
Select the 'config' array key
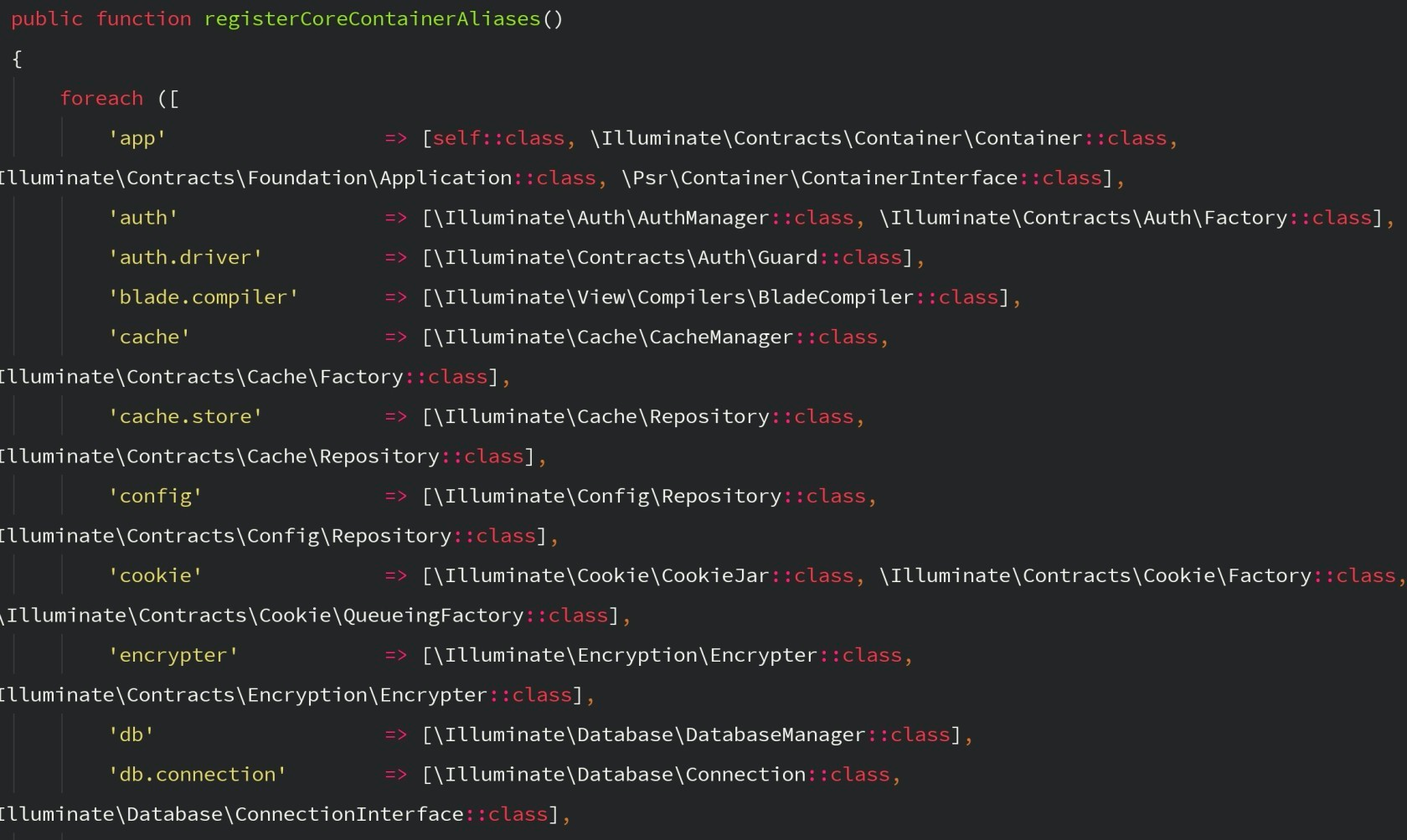pyautogui.click(x=155, y=496)
